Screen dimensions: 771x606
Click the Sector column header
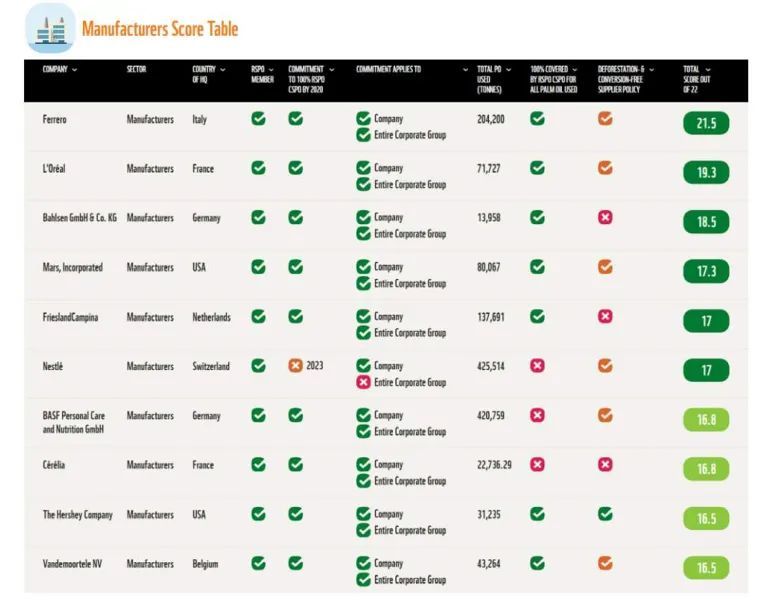pos(136,69)
